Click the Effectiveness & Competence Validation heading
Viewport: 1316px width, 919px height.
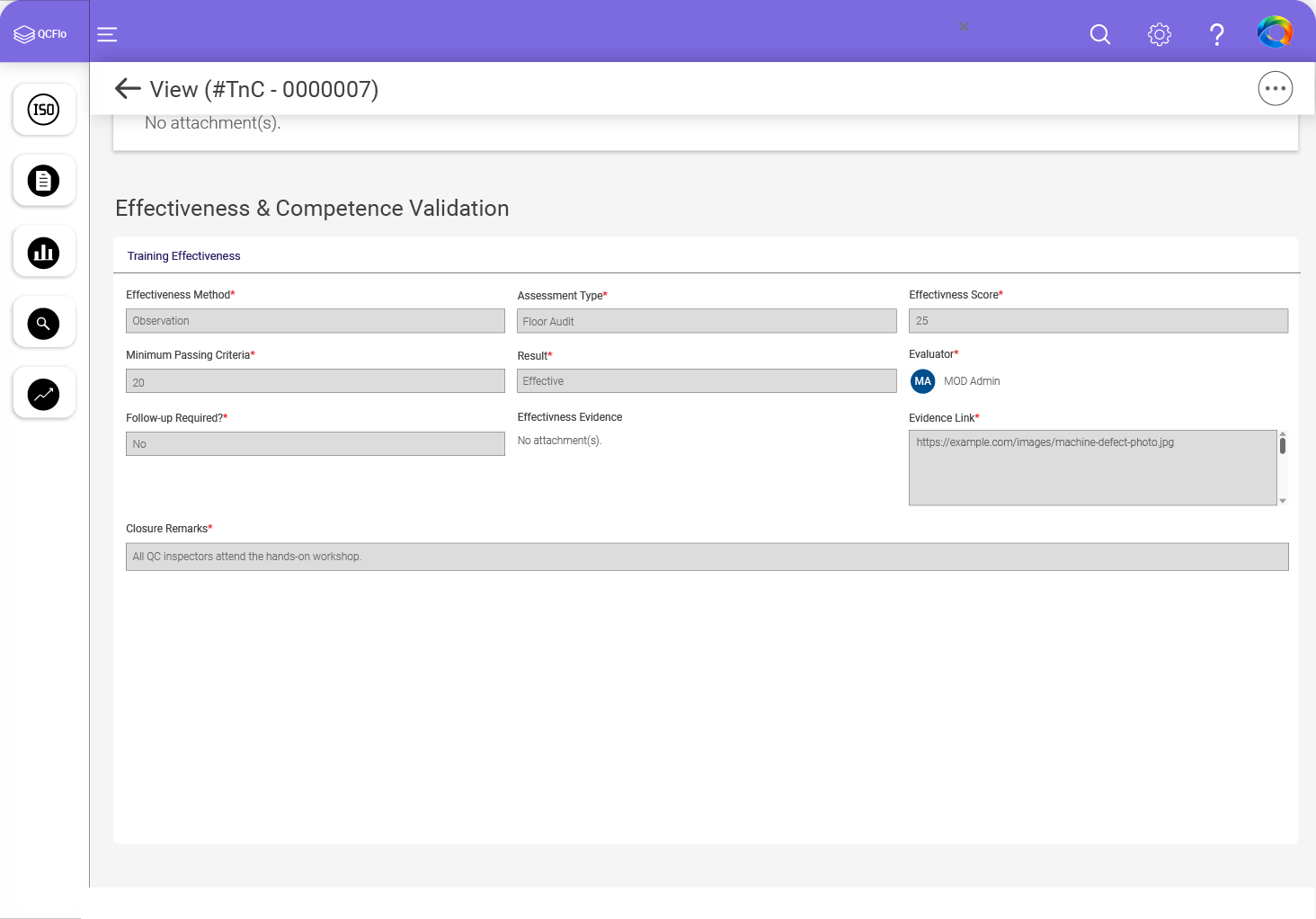[312, 209]
